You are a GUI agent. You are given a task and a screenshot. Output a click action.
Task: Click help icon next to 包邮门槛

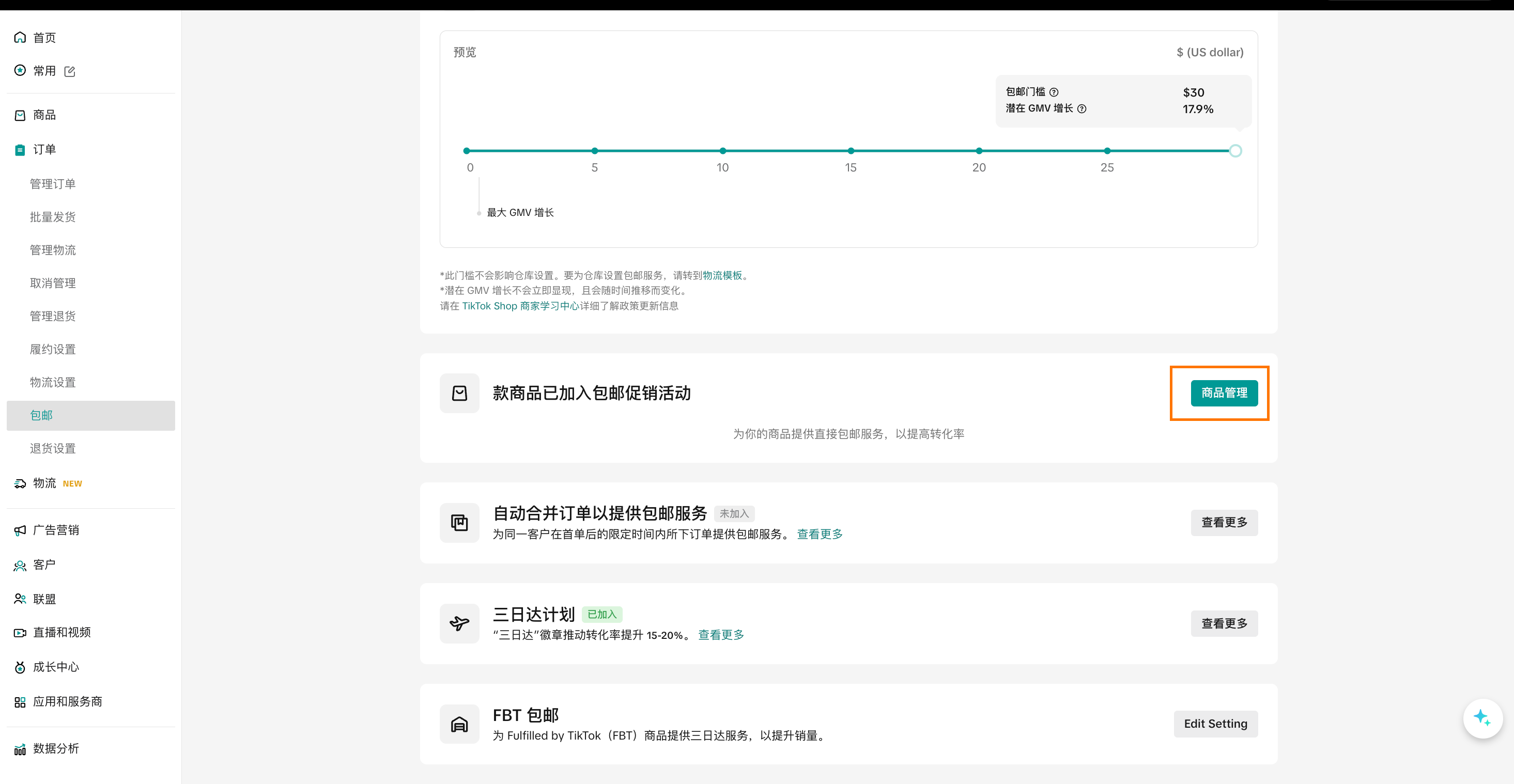pyautogui.click(x=1054, y=92)
